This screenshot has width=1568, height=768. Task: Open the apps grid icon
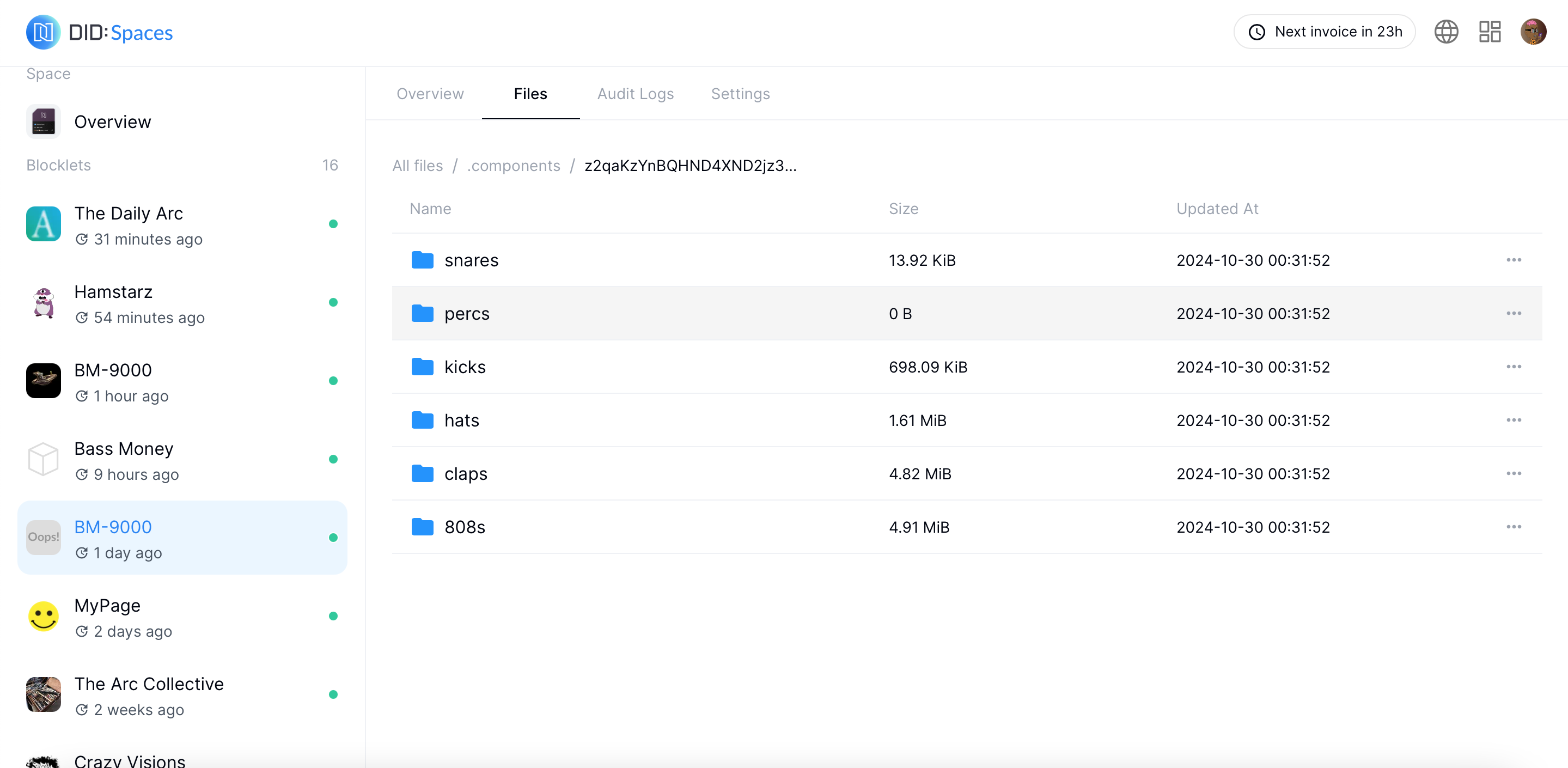(x=1490, y=32)
